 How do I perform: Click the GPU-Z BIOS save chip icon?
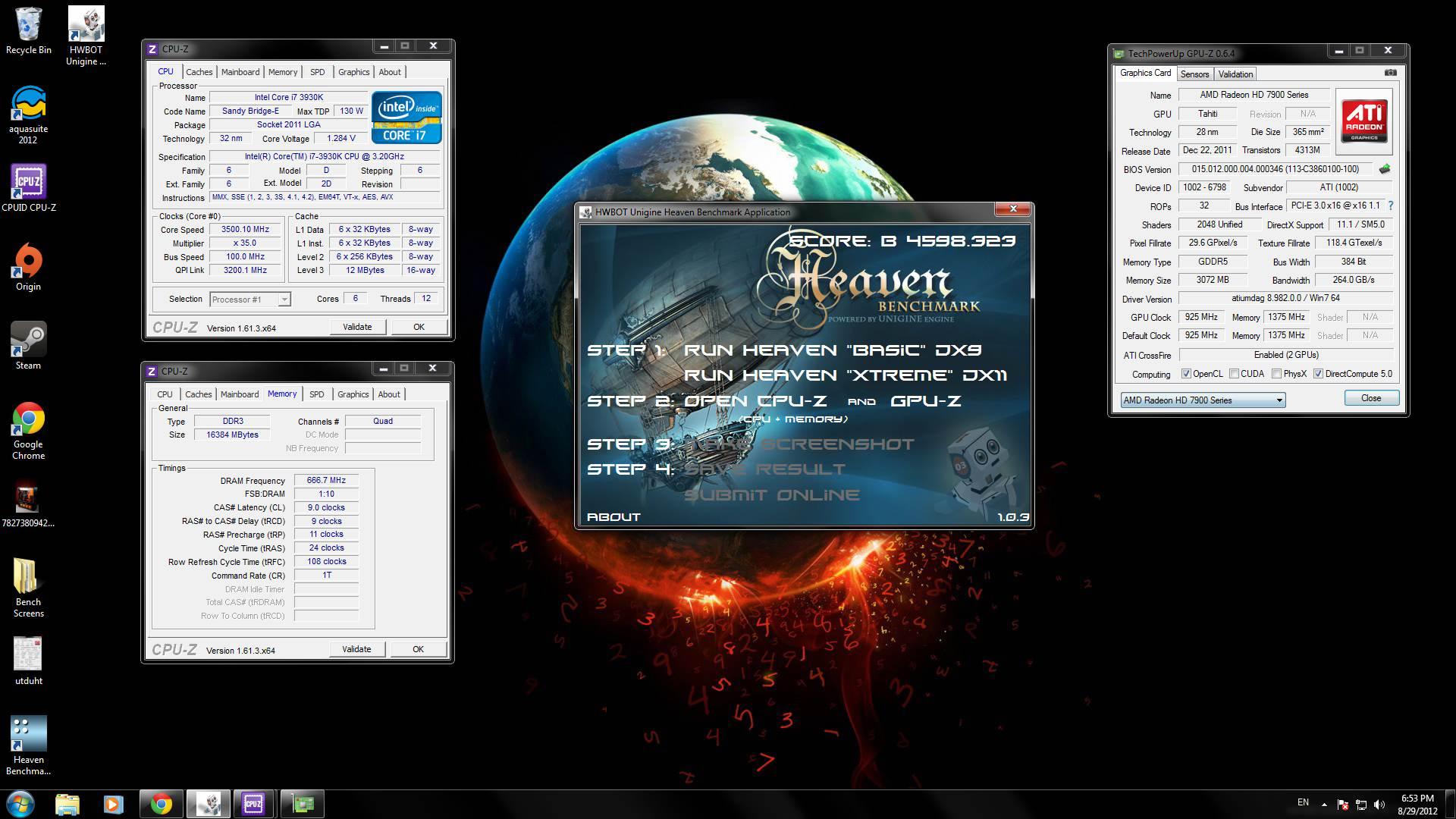1385,169
